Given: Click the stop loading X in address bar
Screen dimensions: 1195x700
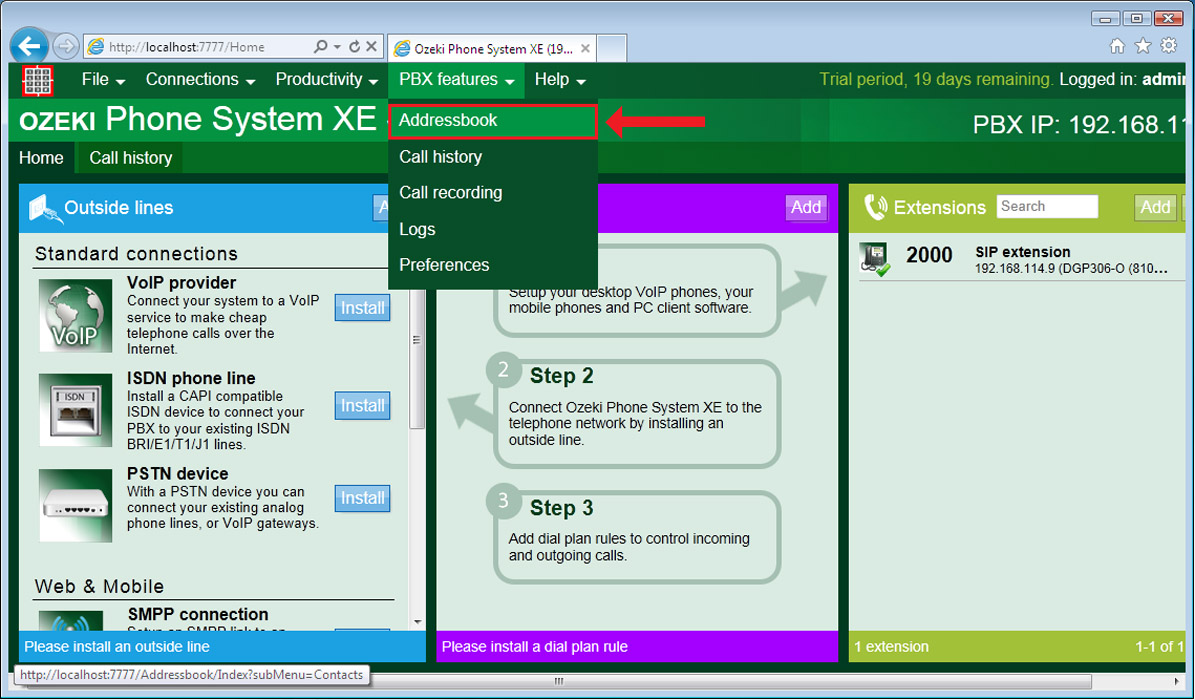Looking at the screenshot, I should [371, 47].
